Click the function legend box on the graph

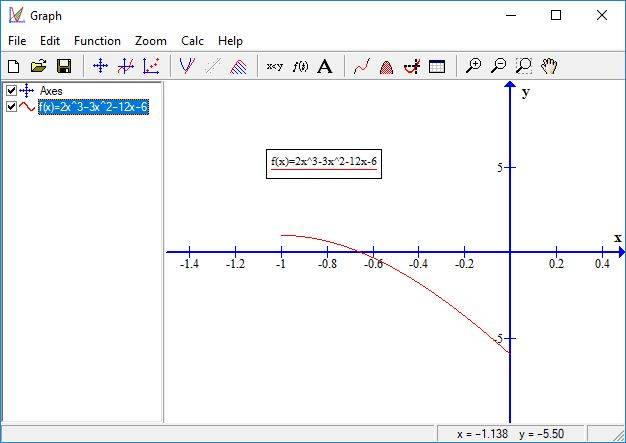click(x=324, y=163)
